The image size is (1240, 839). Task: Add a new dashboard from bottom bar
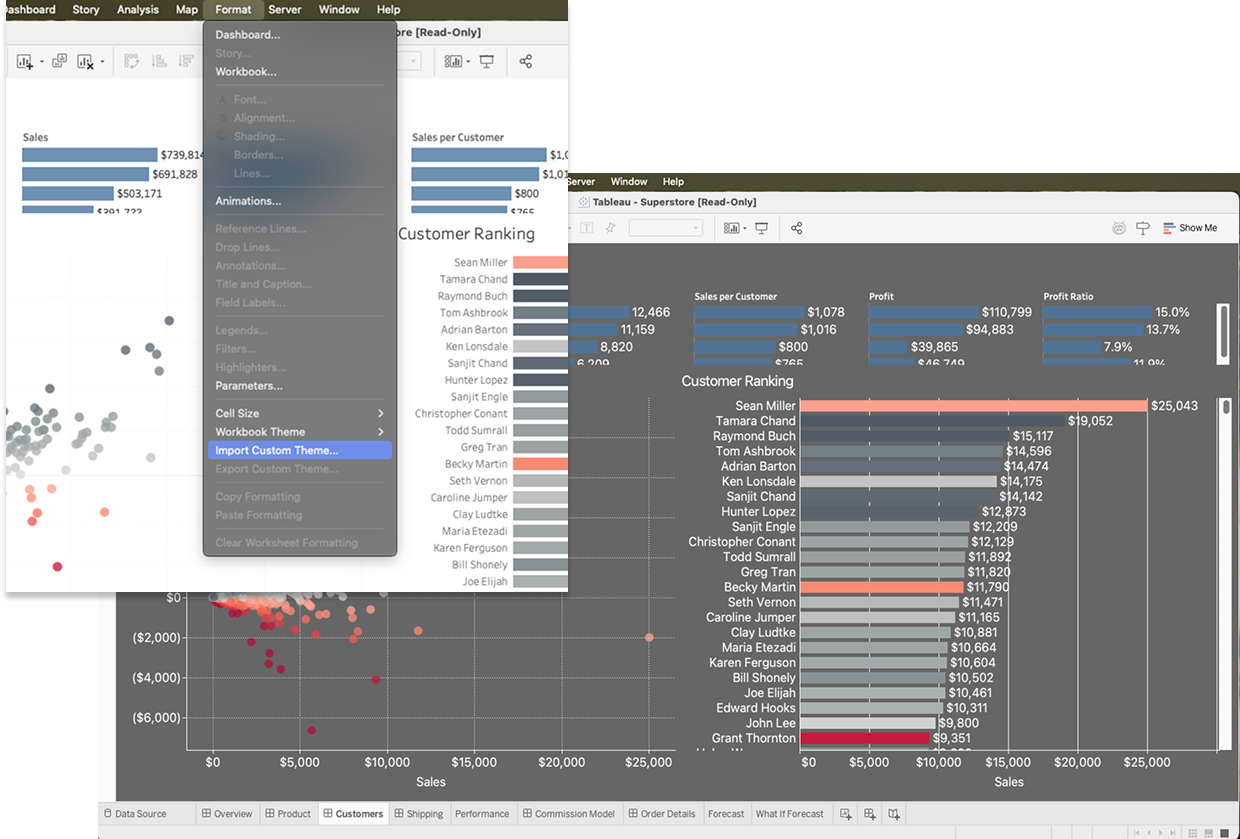click(870, 814)
